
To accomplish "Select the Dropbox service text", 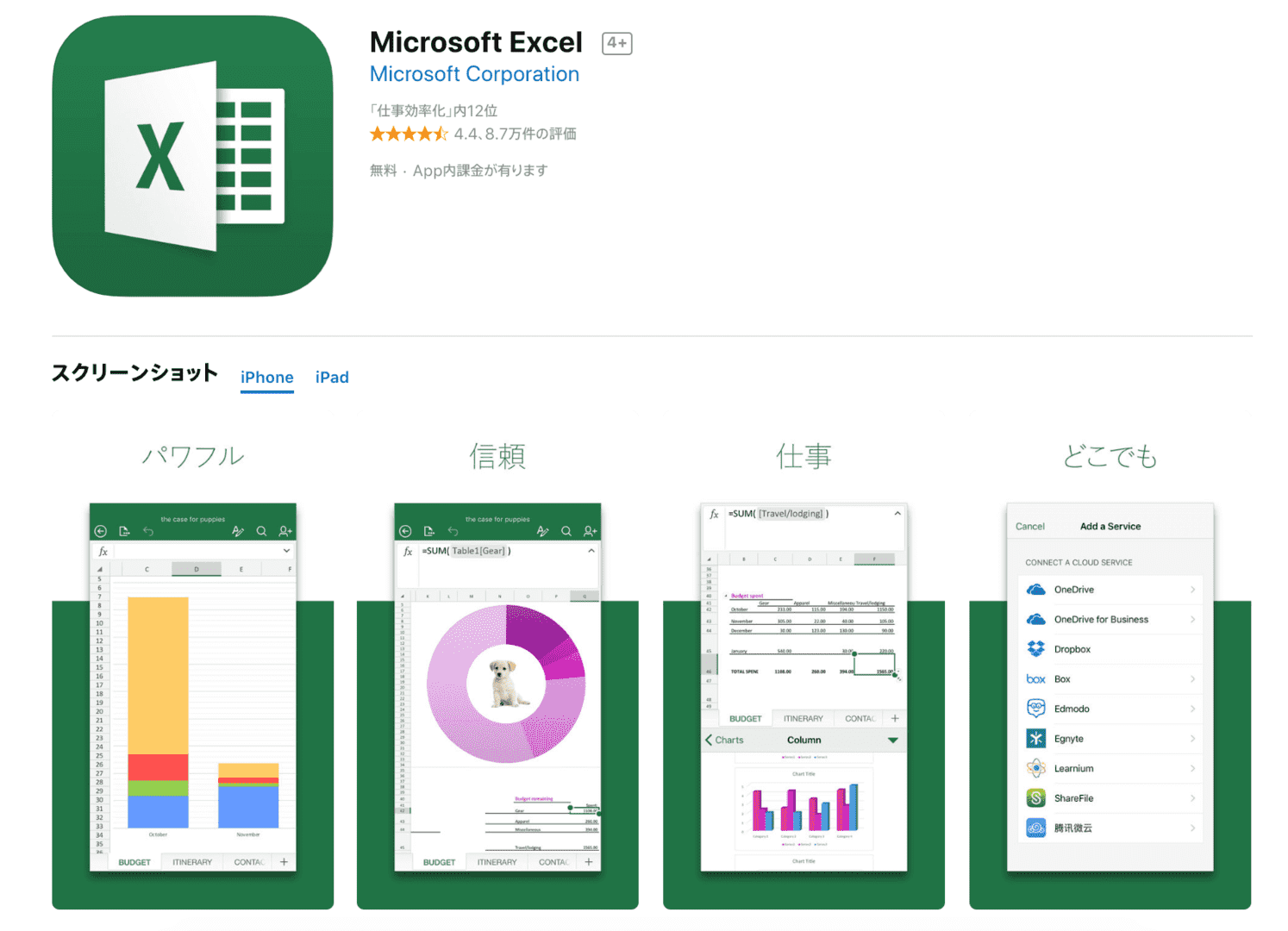I will [x=1072, y=649].
